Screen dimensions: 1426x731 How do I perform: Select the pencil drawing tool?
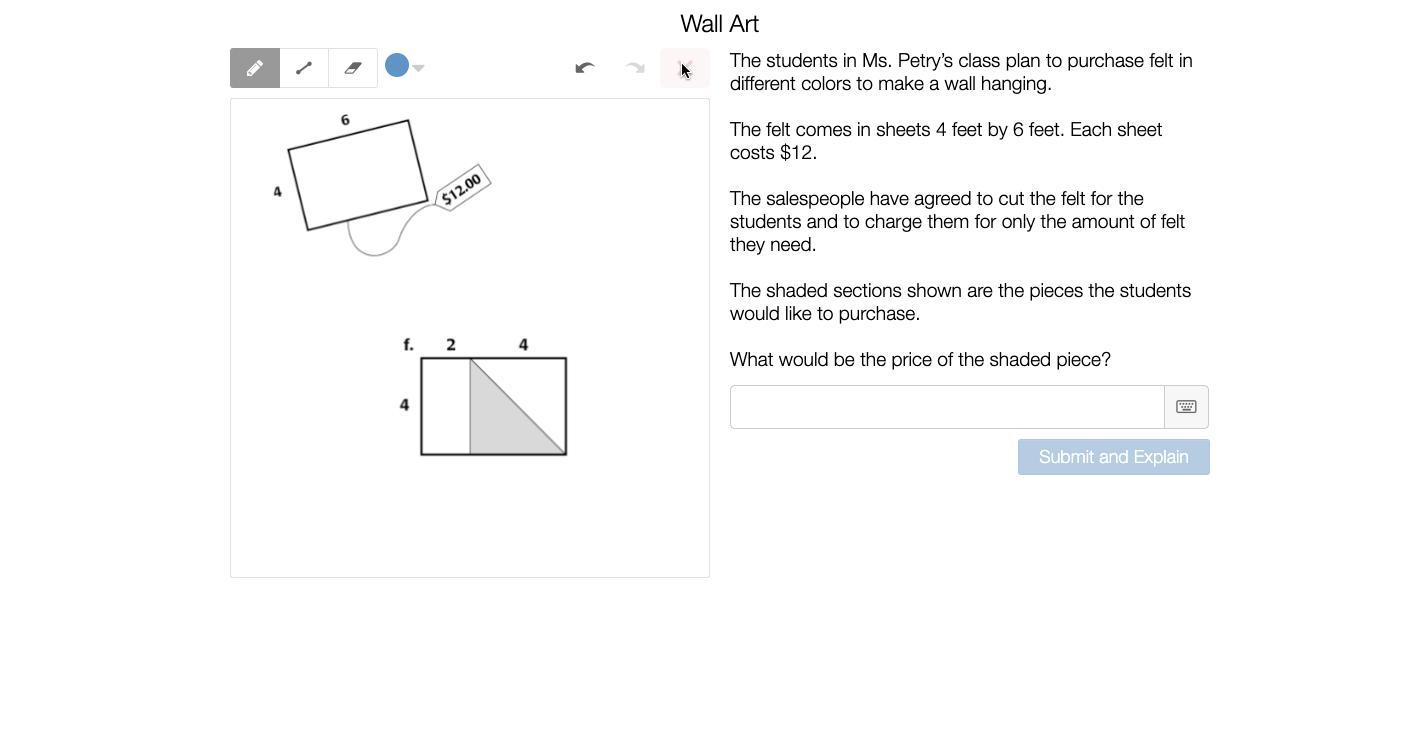[255, 68]
